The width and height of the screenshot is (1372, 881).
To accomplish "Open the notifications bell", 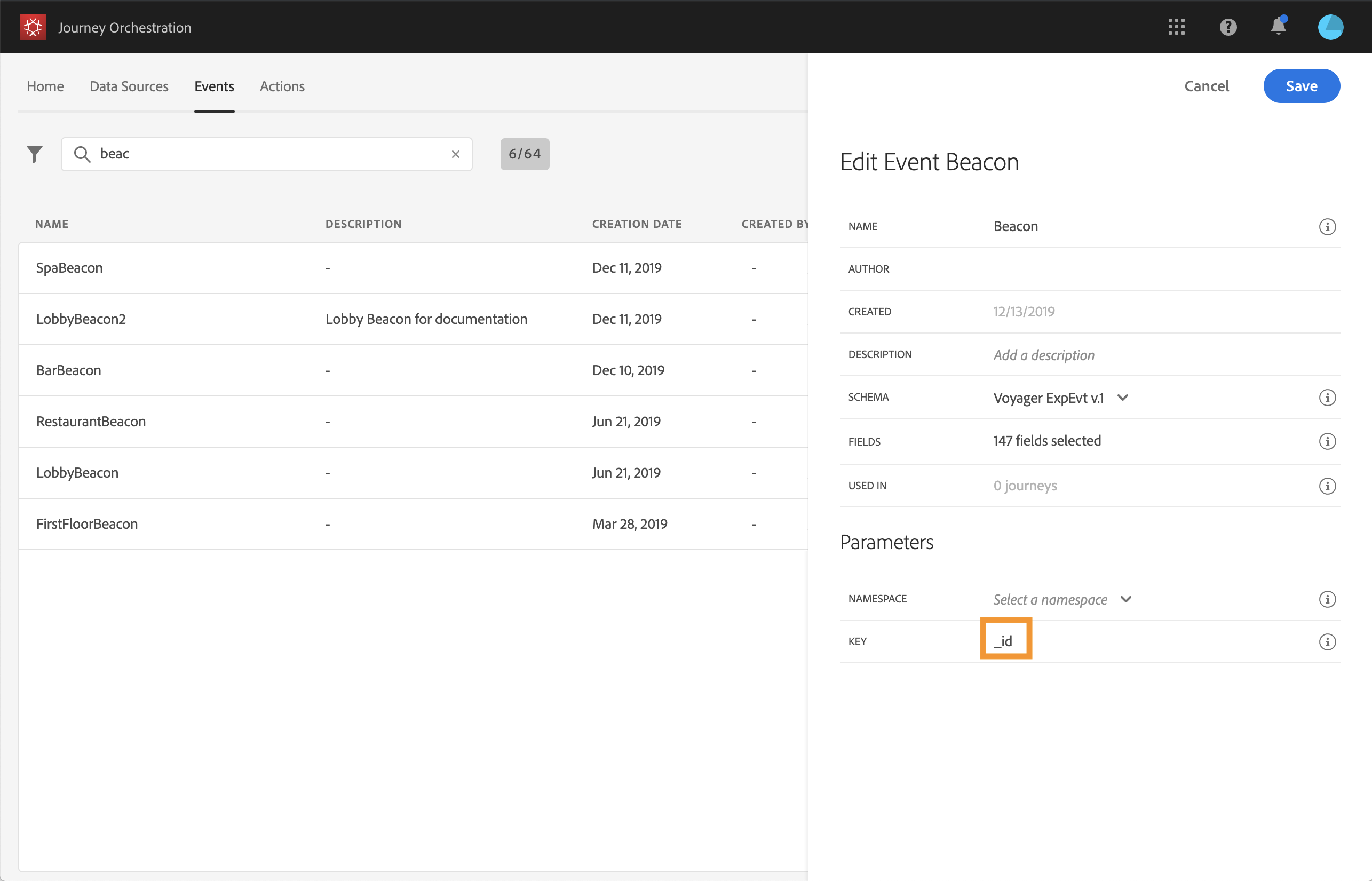I will click(x=1278, y=27).
